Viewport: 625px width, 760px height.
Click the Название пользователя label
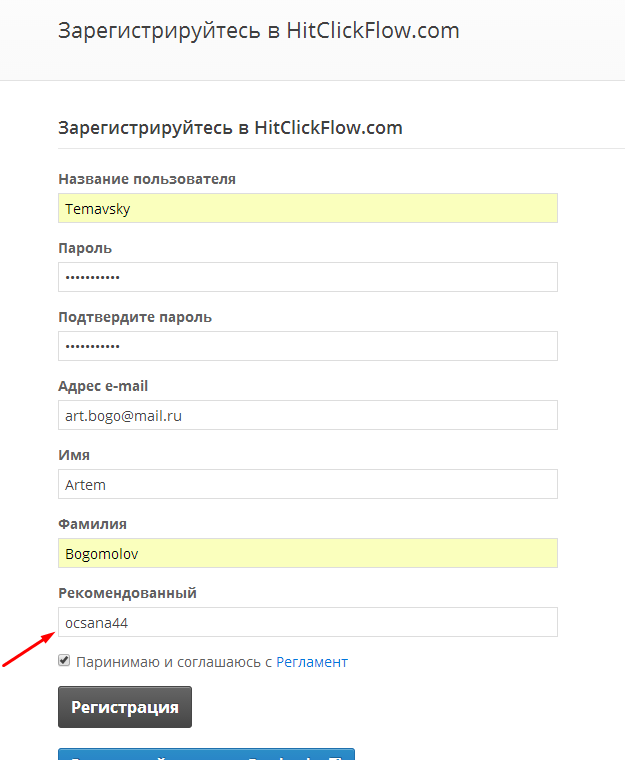click(x=147, y=179)
